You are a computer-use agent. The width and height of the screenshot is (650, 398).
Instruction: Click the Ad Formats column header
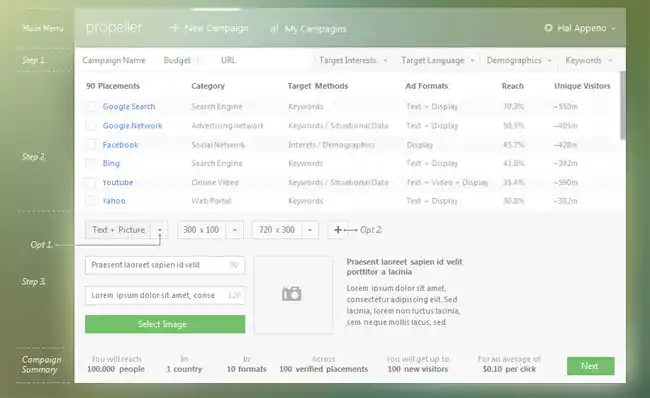pos(427,86)
